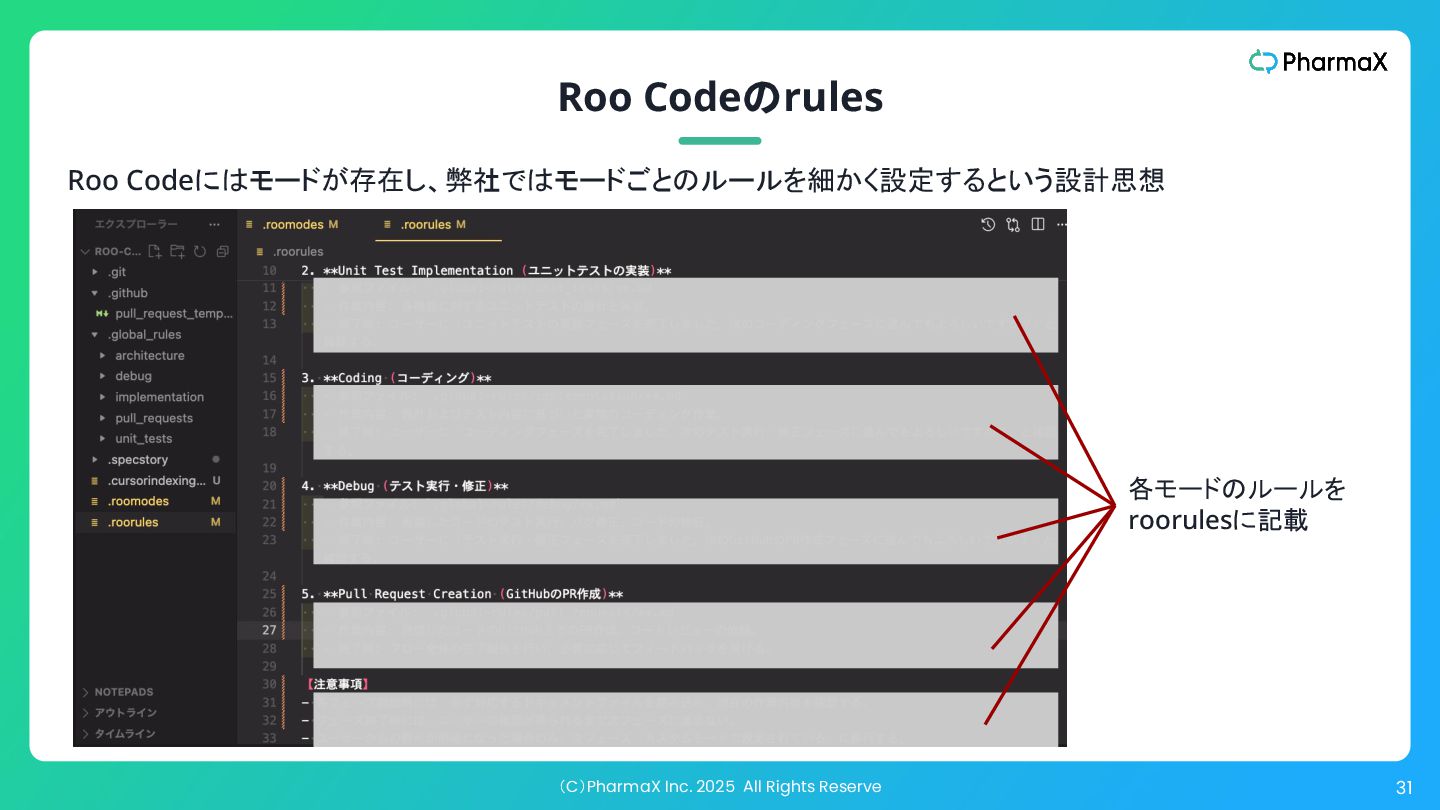This screenshot has height=810, width=1440.
Task: Open the .cursorindexing... file
Action: 156,481
